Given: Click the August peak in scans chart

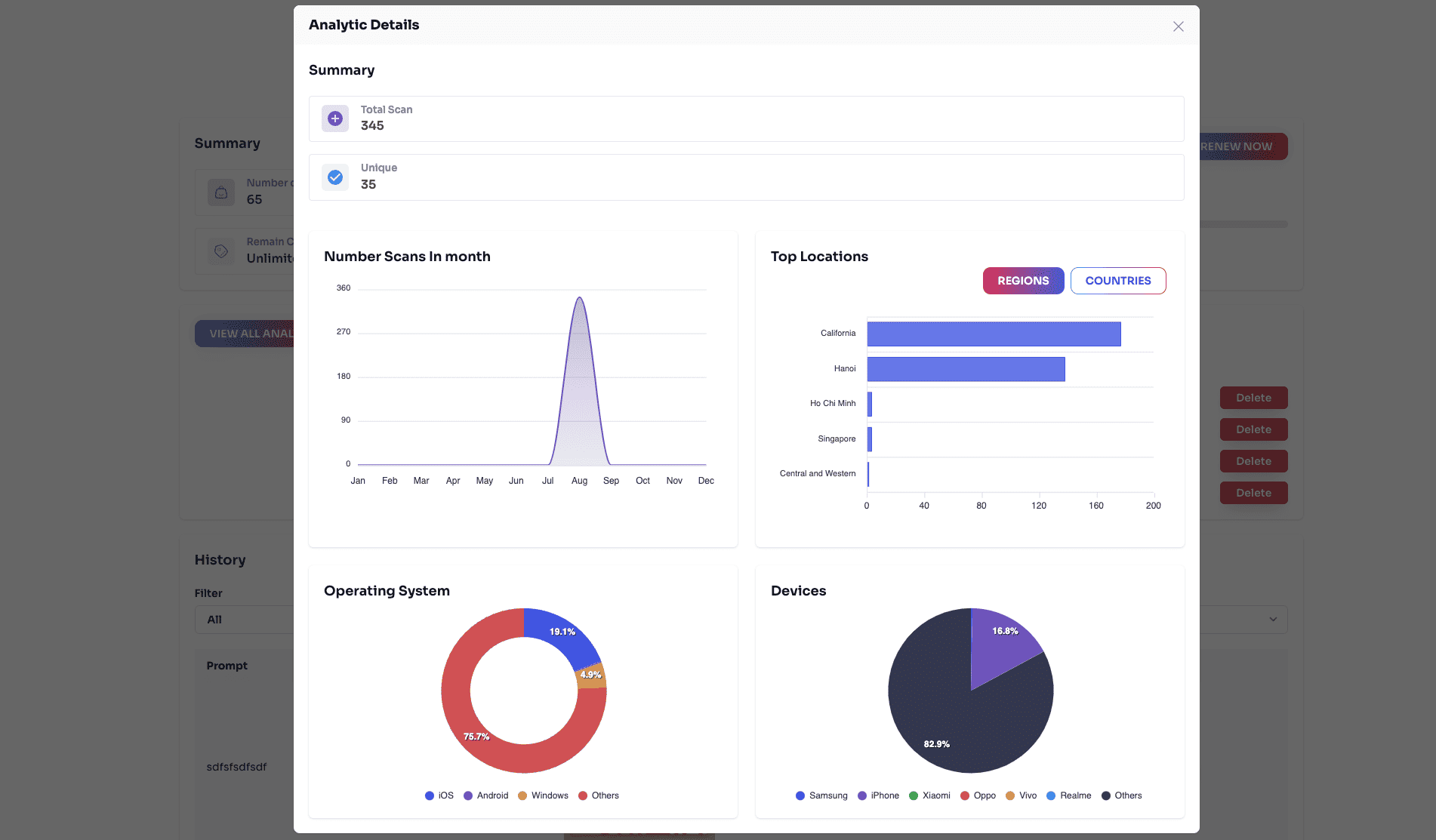Looking at the screenshot, I should point(579,299).
